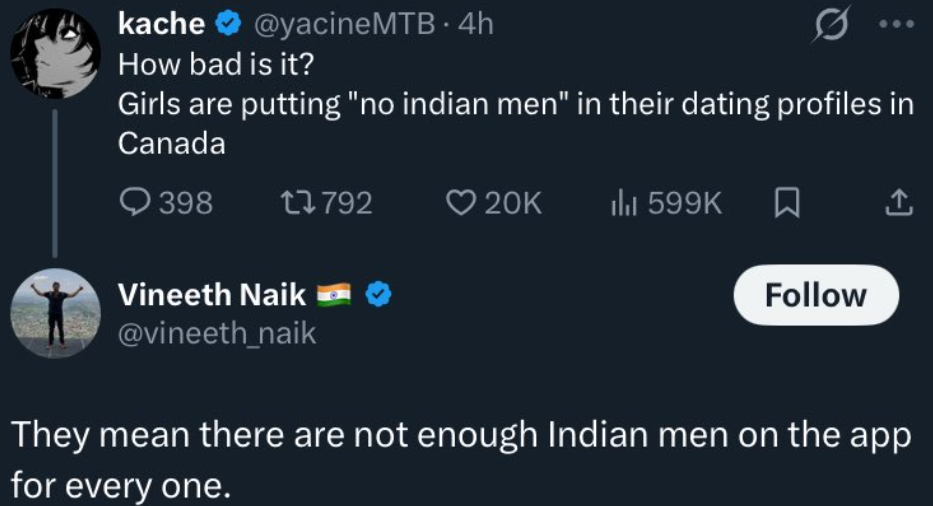Click the share icon on the tweet
The image size is (933, 506).
pos(899,203)
